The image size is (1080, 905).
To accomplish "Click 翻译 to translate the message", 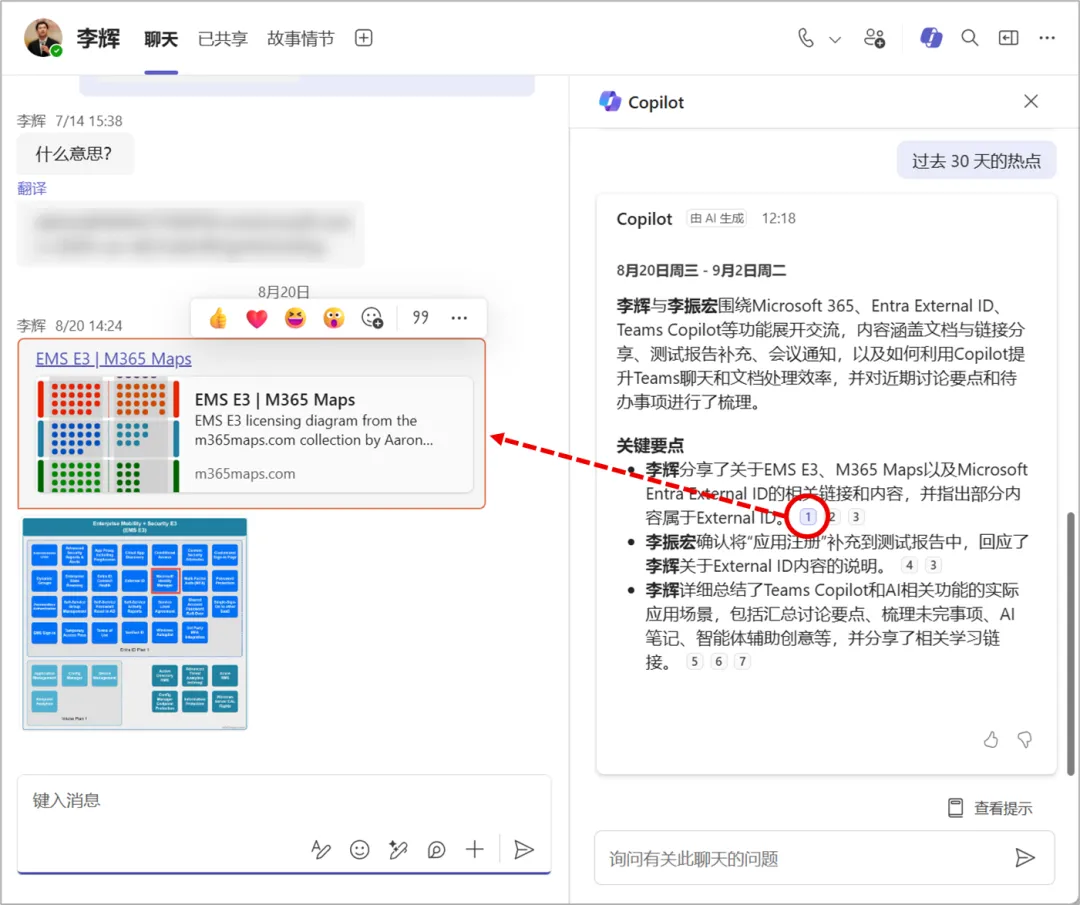I will pyautogui.click(x=32, y=188).
